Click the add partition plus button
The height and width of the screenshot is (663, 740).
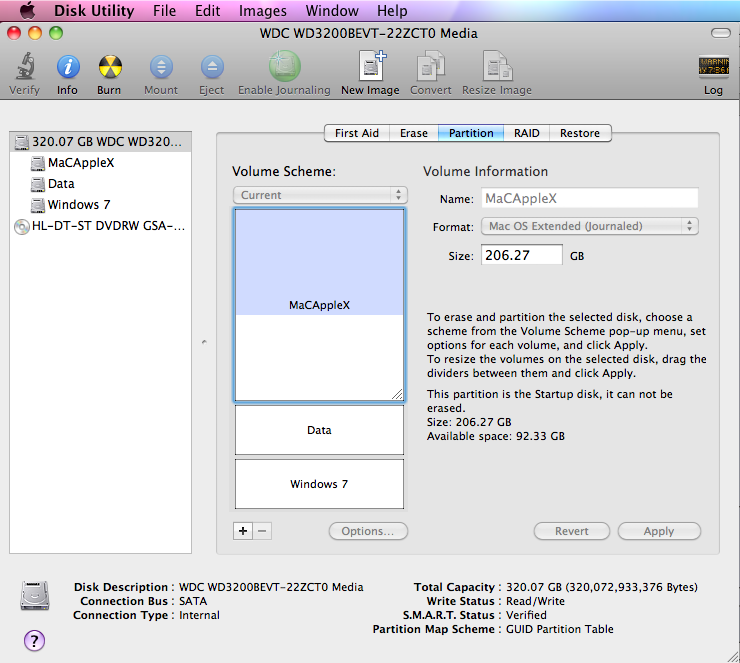tap(243, 531)
